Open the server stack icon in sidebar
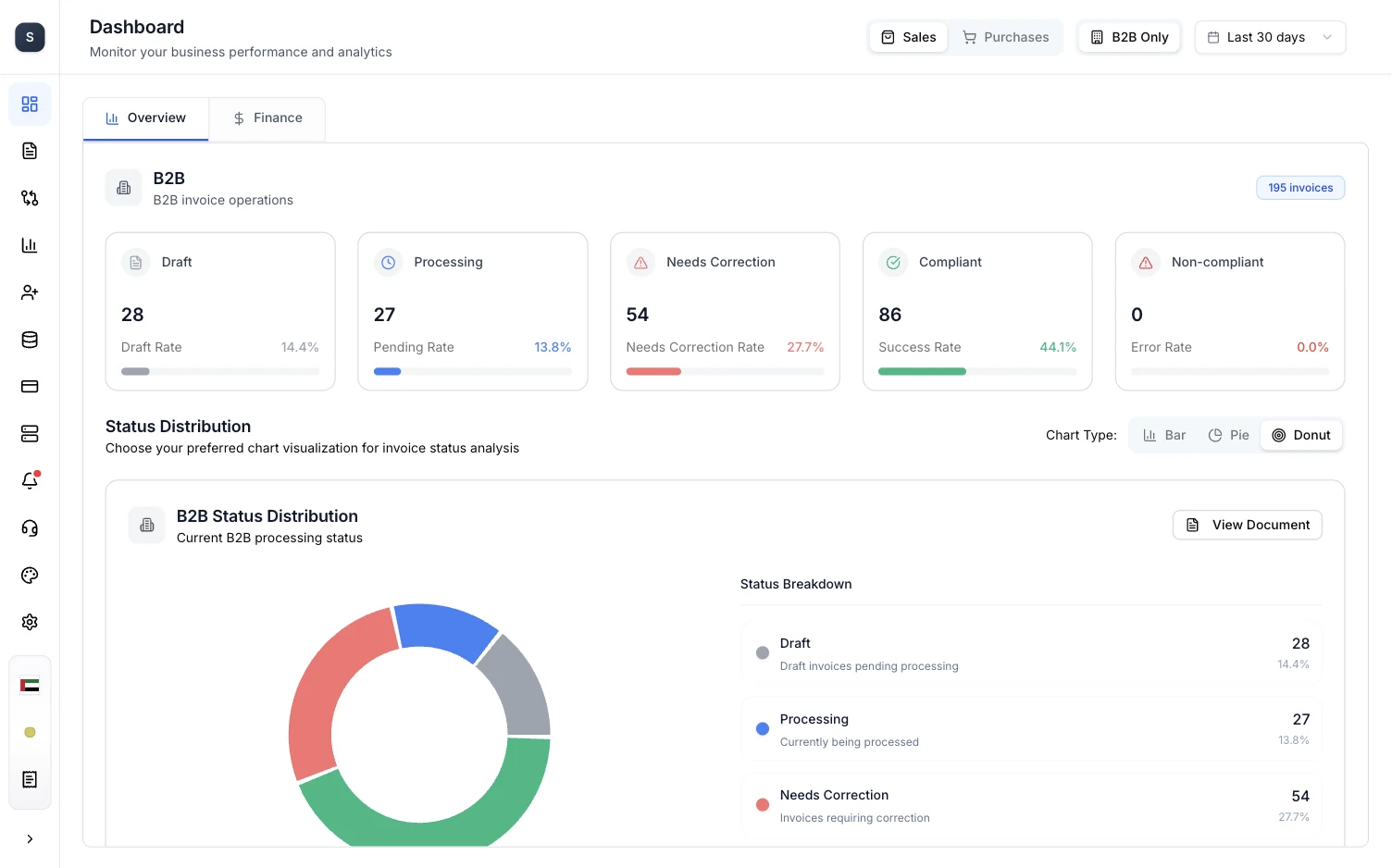 tap(30, 434)
